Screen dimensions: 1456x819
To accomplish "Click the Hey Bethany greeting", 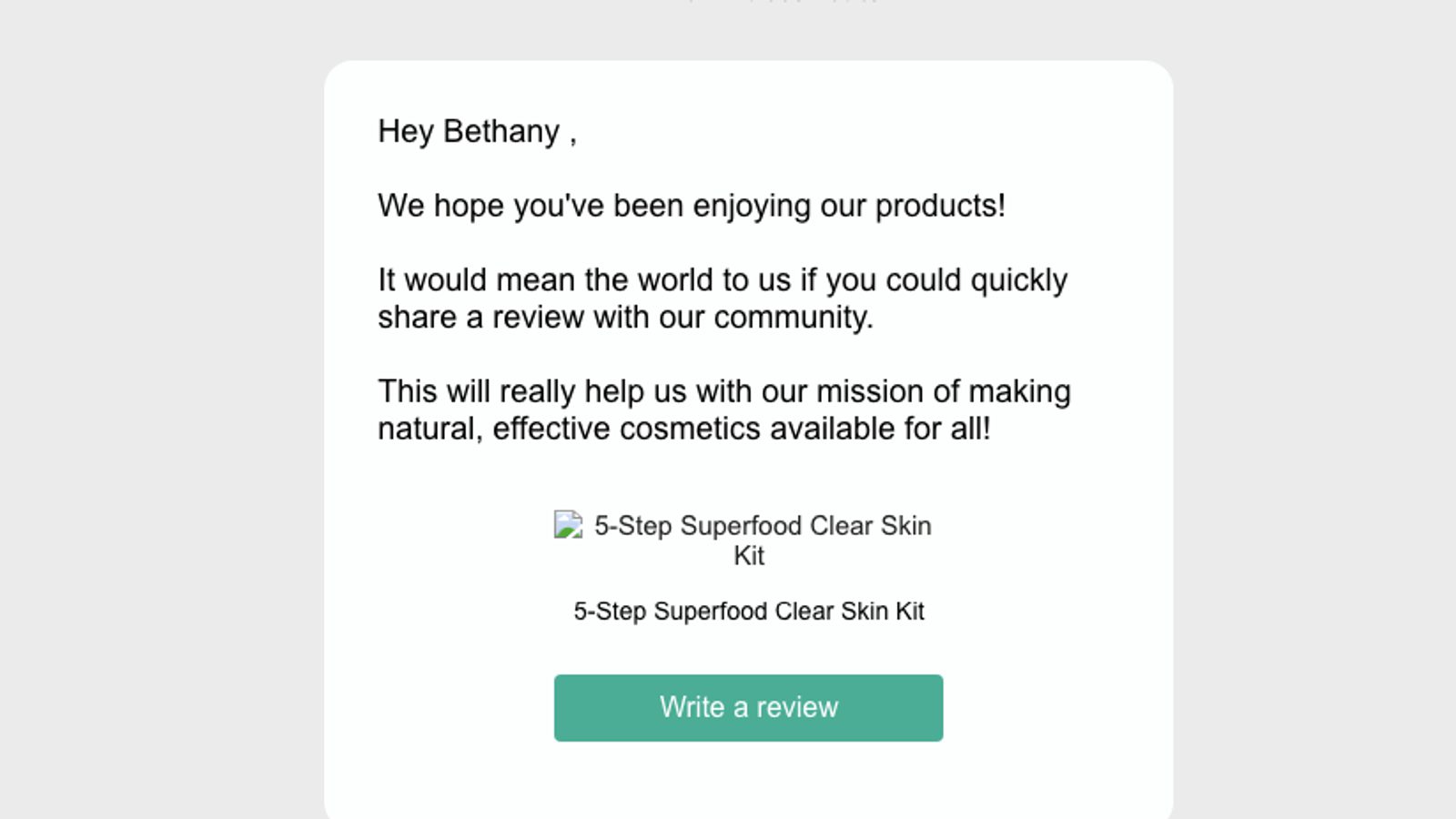I will 477,131.
